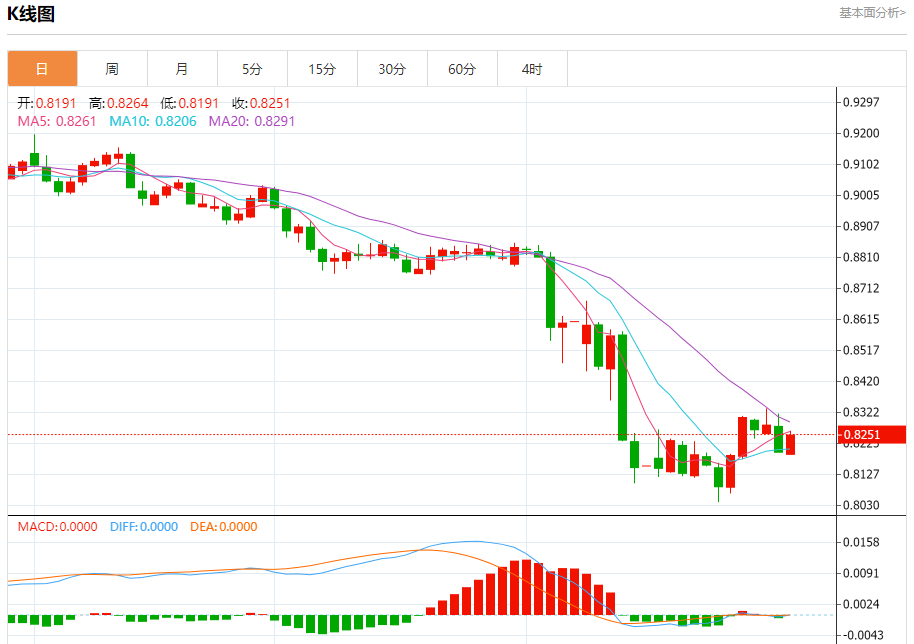Click the red 0.8251 current price tag
The height and width of the screenshot is (644, 914).
871,435
